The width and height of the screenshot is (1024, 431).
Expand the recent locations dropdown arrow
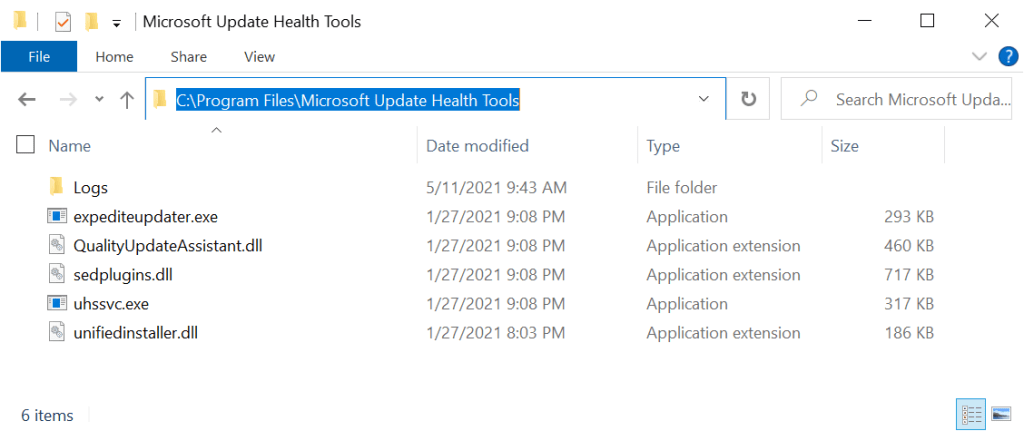point(98,99)
